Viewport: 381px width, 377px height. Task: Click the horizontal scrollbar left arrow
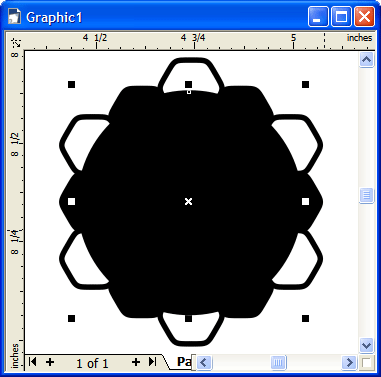(204, 362)
